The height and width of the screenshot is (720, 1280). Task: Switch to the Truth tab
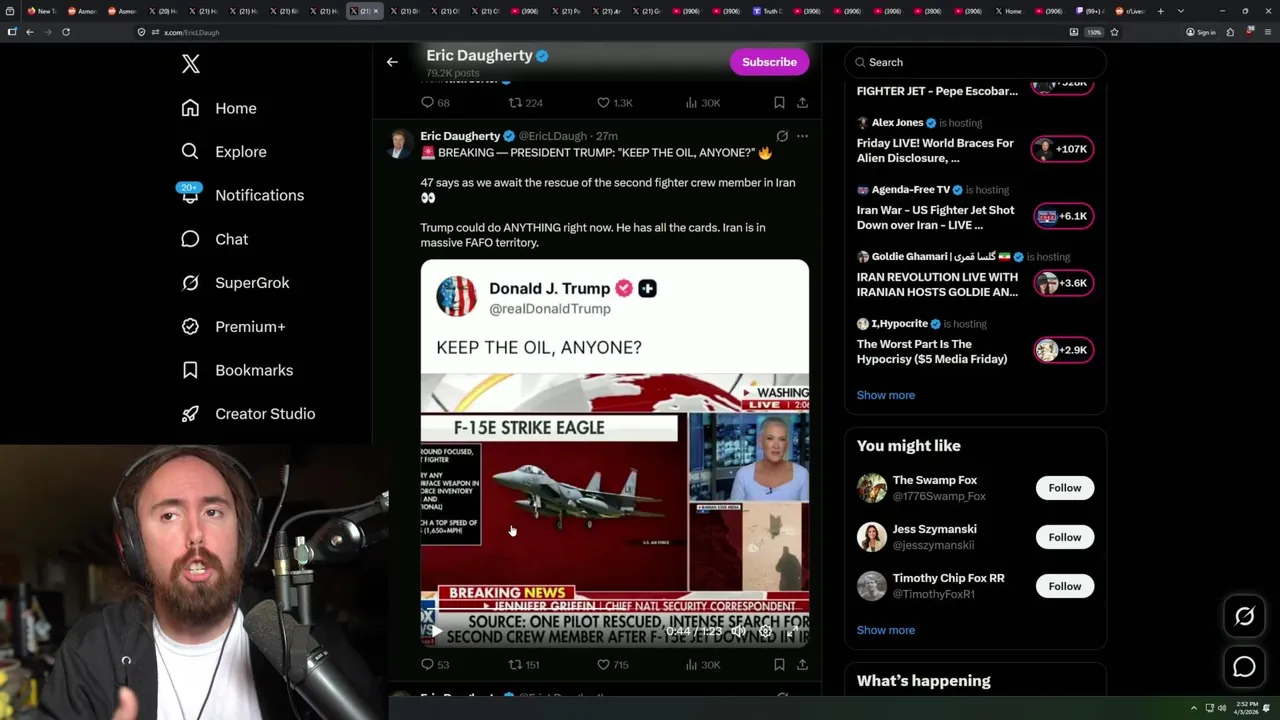pyautogui.click(x=768, y=11)
